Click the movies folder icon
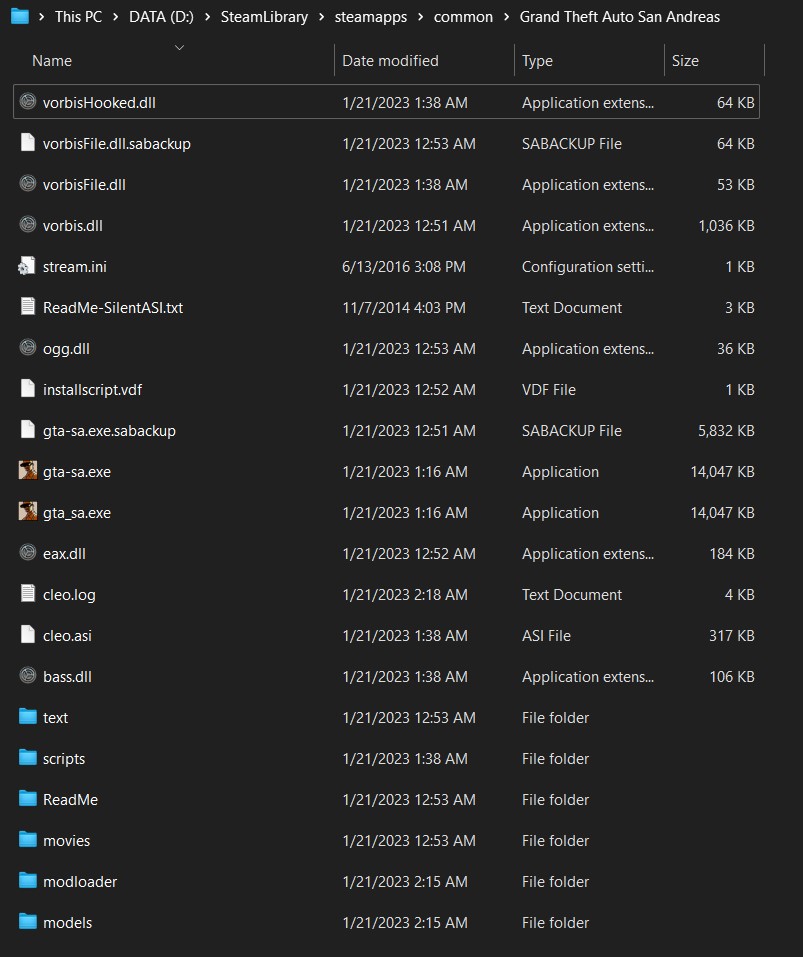This screenshot has height=957, width=803. coord(27,839)
